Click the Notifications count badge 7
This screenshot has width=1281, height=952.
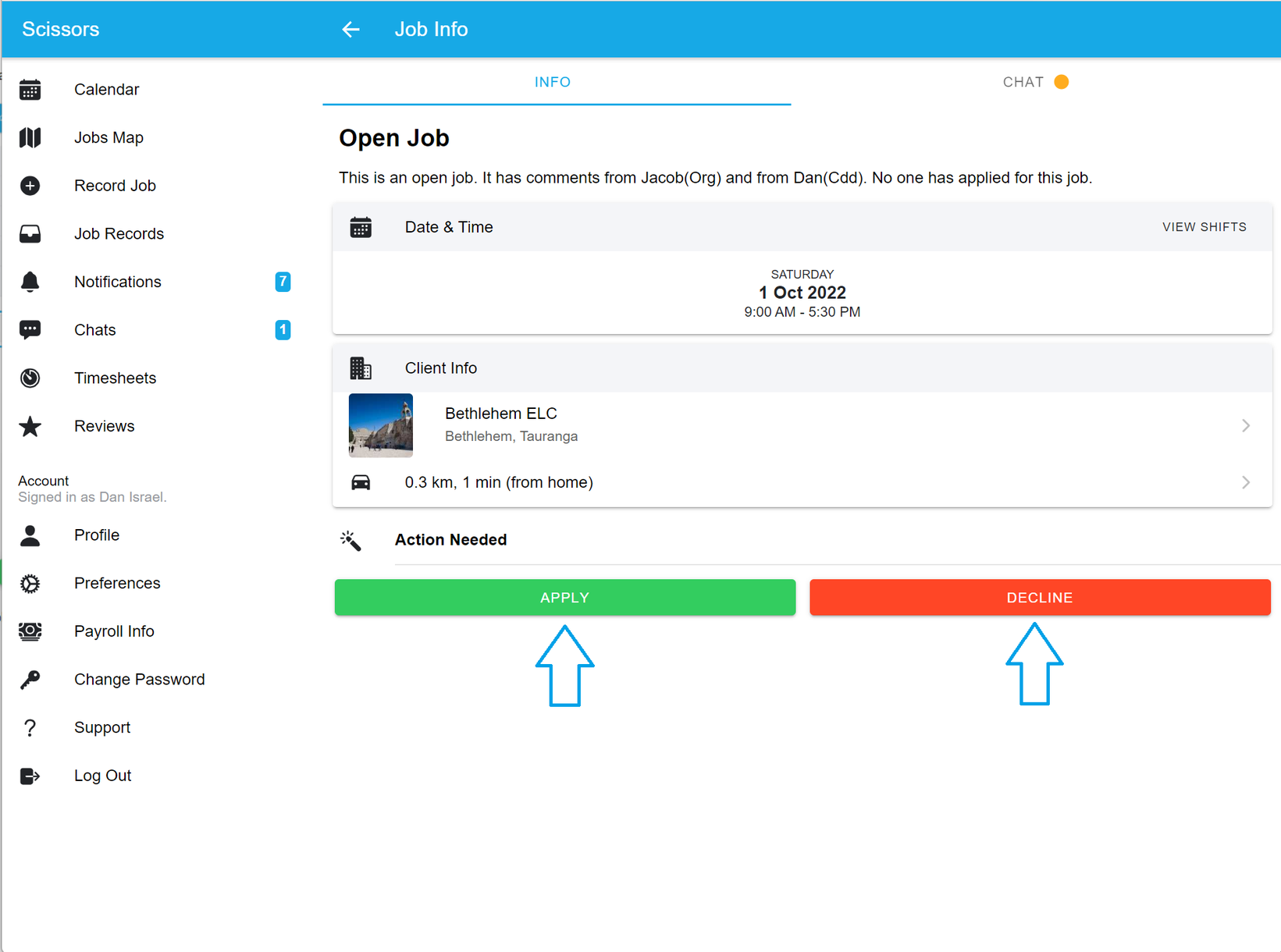[x=283, y=282]
